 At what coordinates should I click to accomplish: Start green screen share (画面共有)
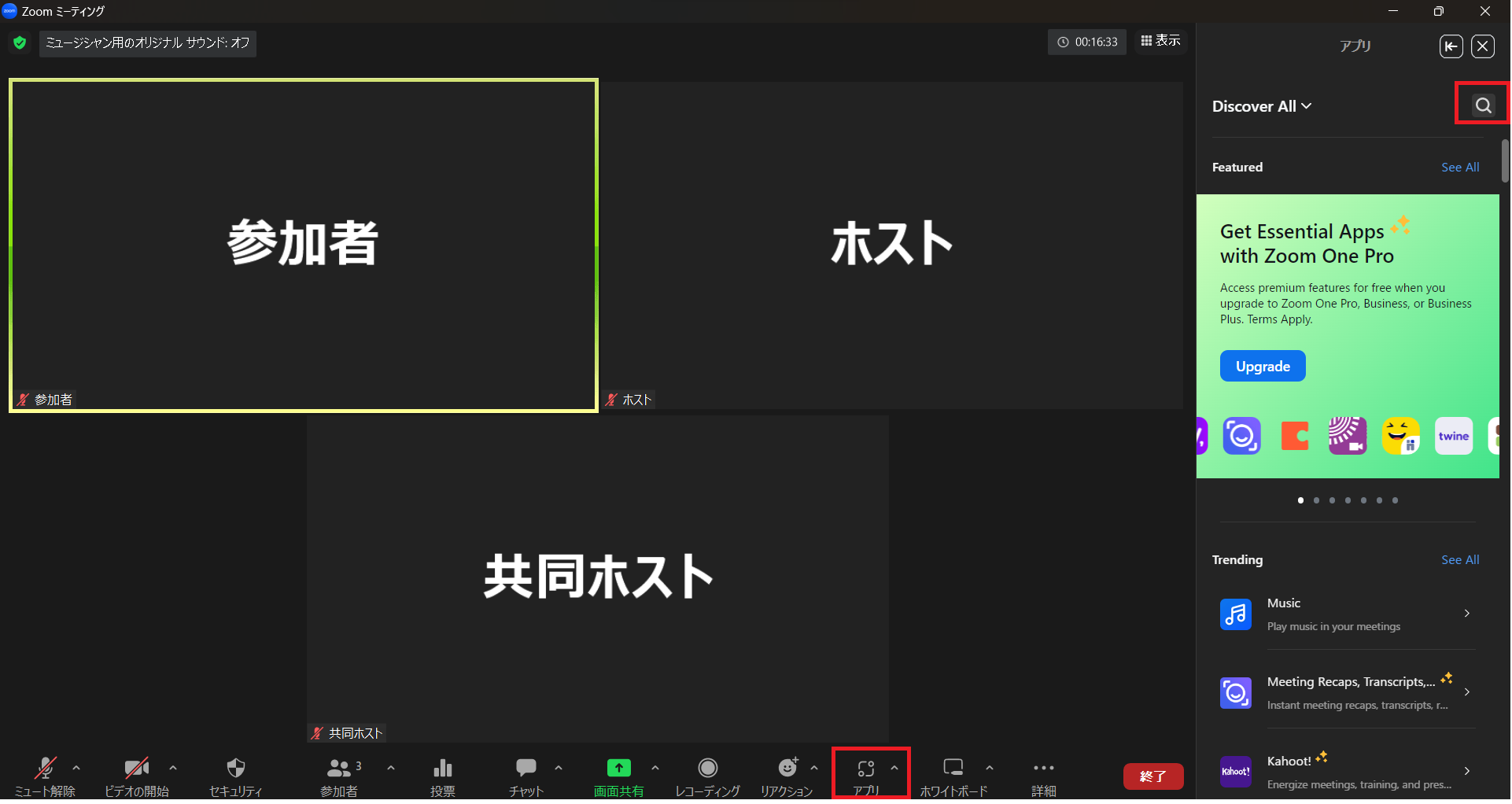point(618,769)
